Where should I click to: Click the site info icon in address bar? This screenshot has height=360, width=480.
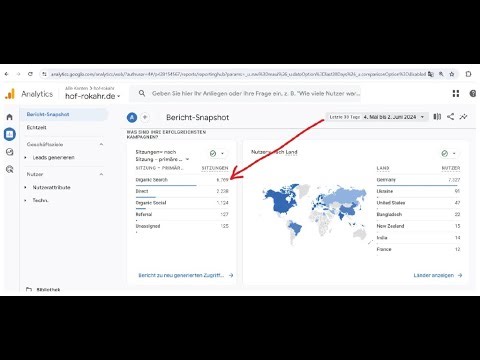point(44,74)
